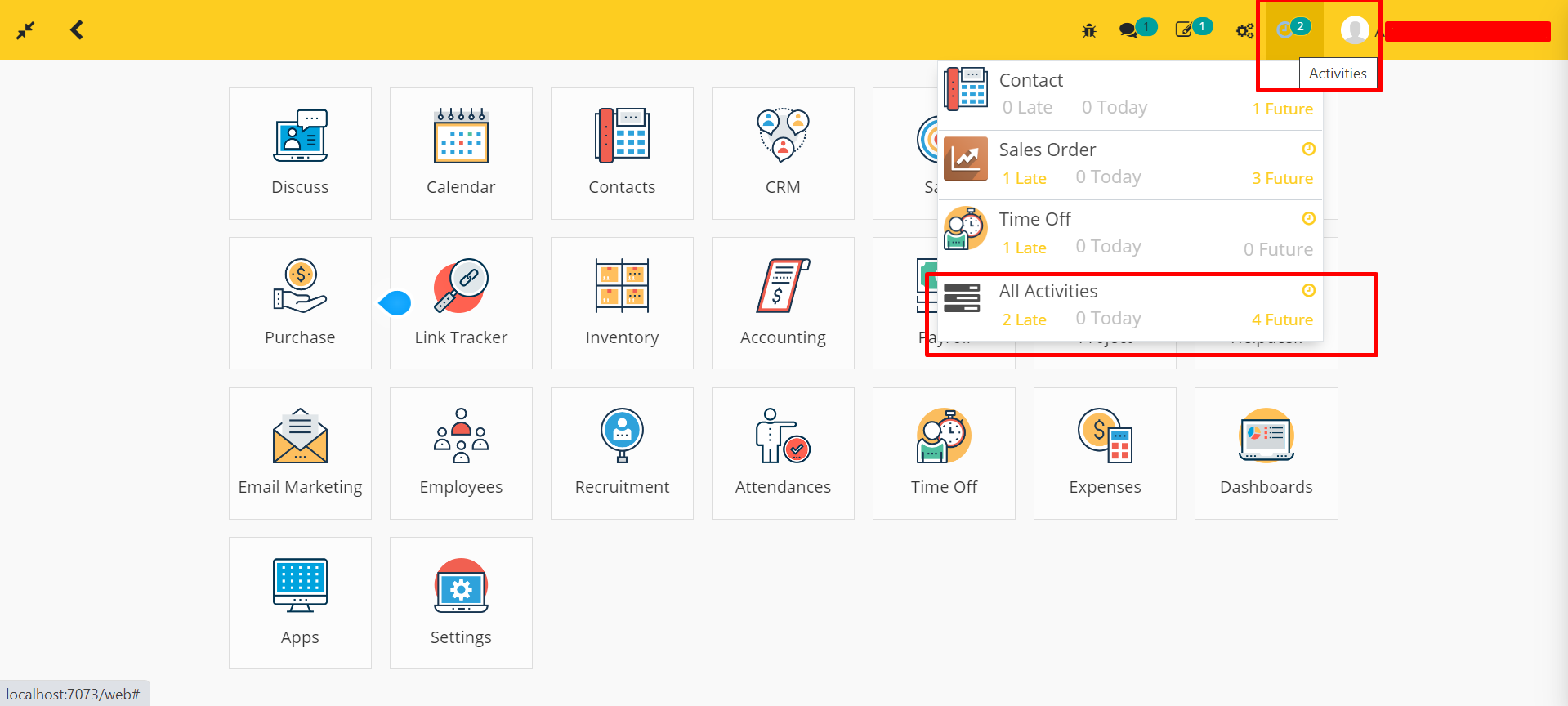
Task: Show All Activities '4 Future'
Action: (1282, 319)
